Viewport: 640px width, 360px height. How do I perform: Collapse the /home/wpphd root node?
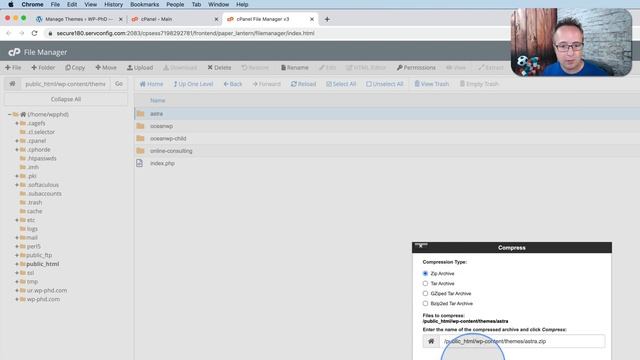(10, 115)
